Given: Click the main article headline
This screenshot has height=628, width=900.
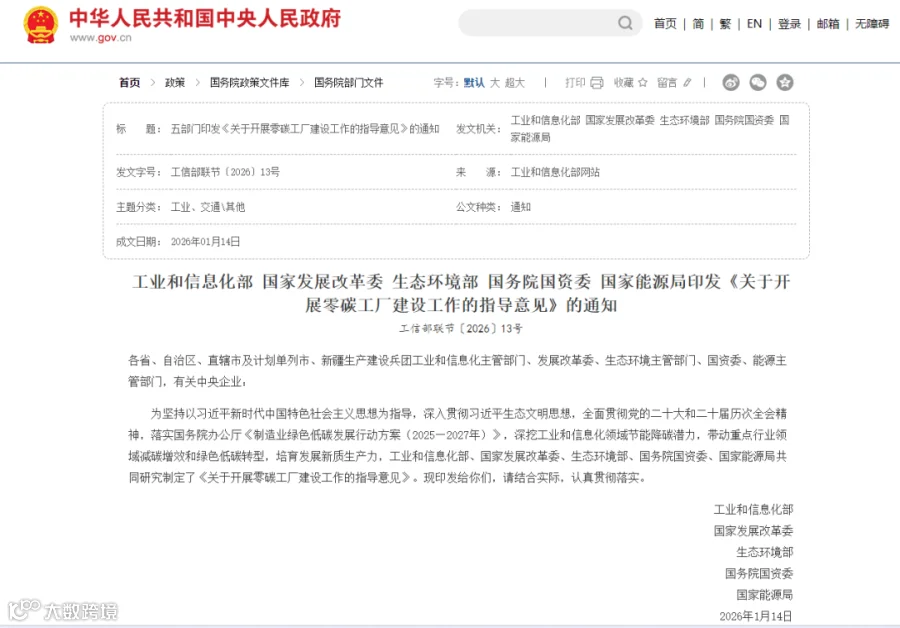Looking at the screenshot, I should tap(461, 293).
